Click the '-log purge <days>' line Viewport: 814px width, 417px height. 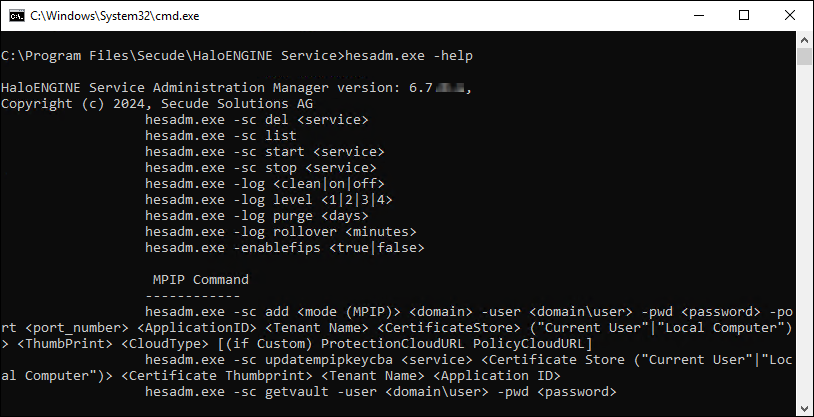pos(256,215)
